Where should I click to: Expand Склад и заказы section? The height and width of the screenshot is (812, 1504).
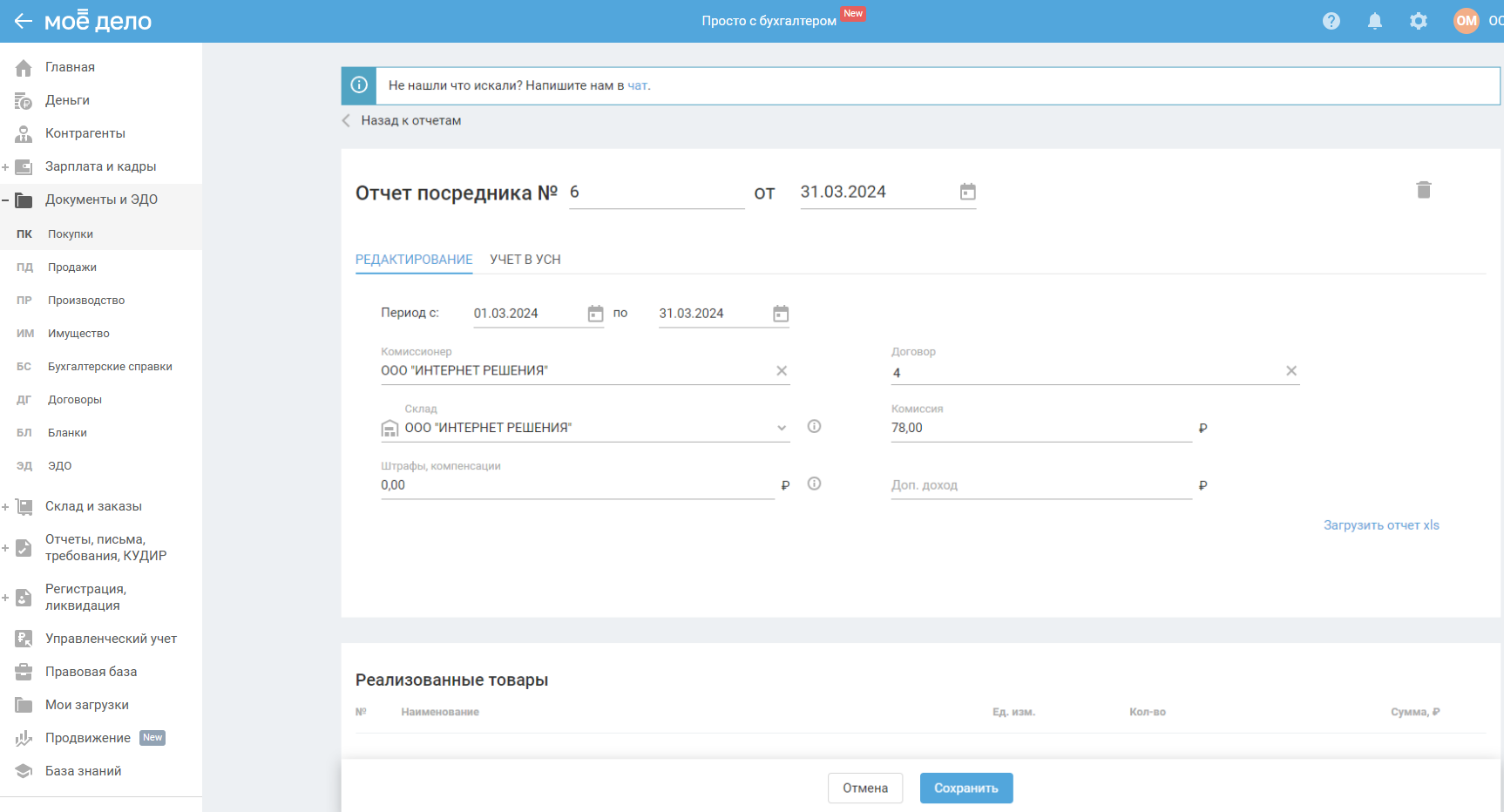pos(5,507)
